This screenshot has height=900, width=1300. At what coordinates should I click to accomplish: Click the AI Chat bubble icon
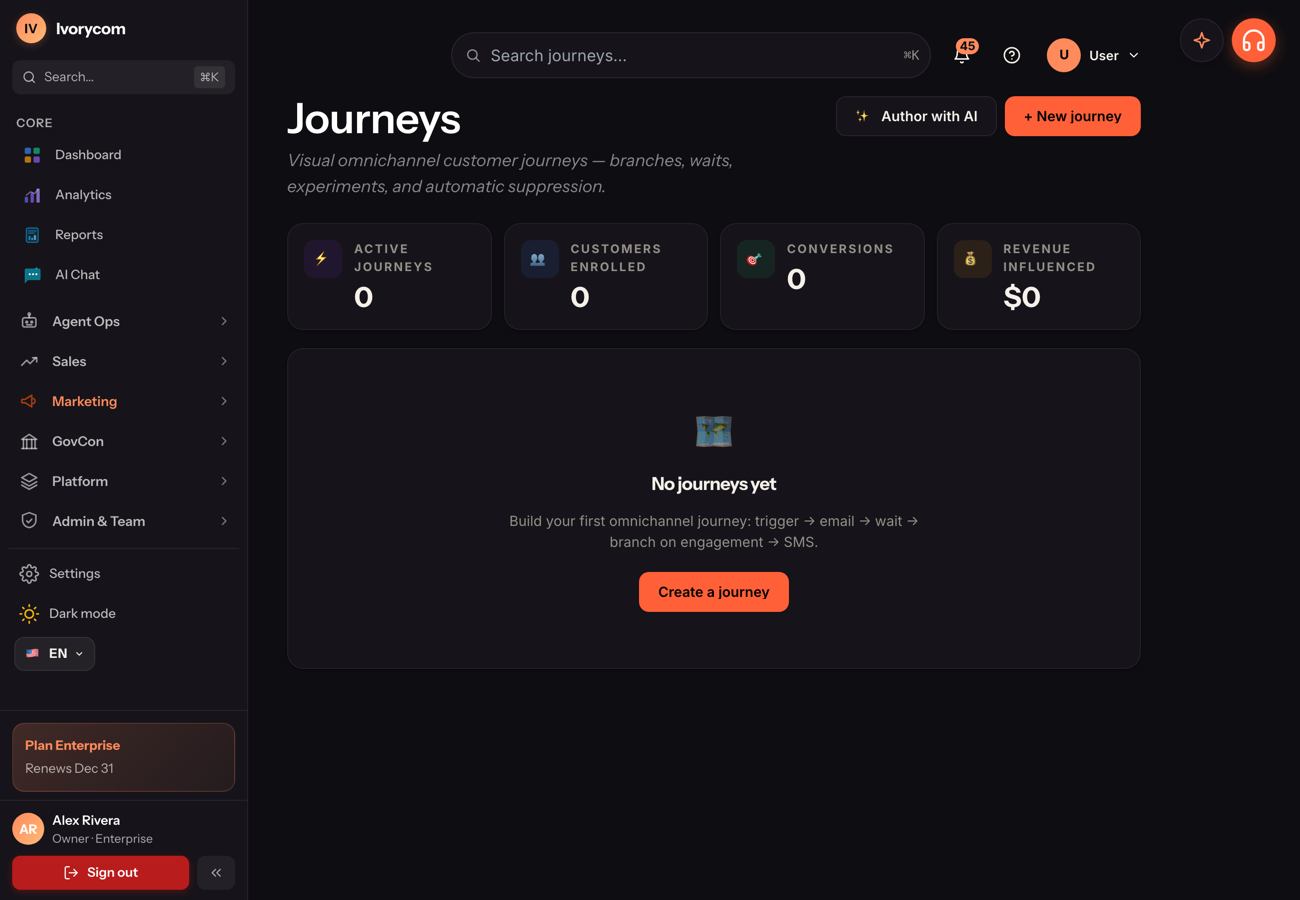[32, 275]
